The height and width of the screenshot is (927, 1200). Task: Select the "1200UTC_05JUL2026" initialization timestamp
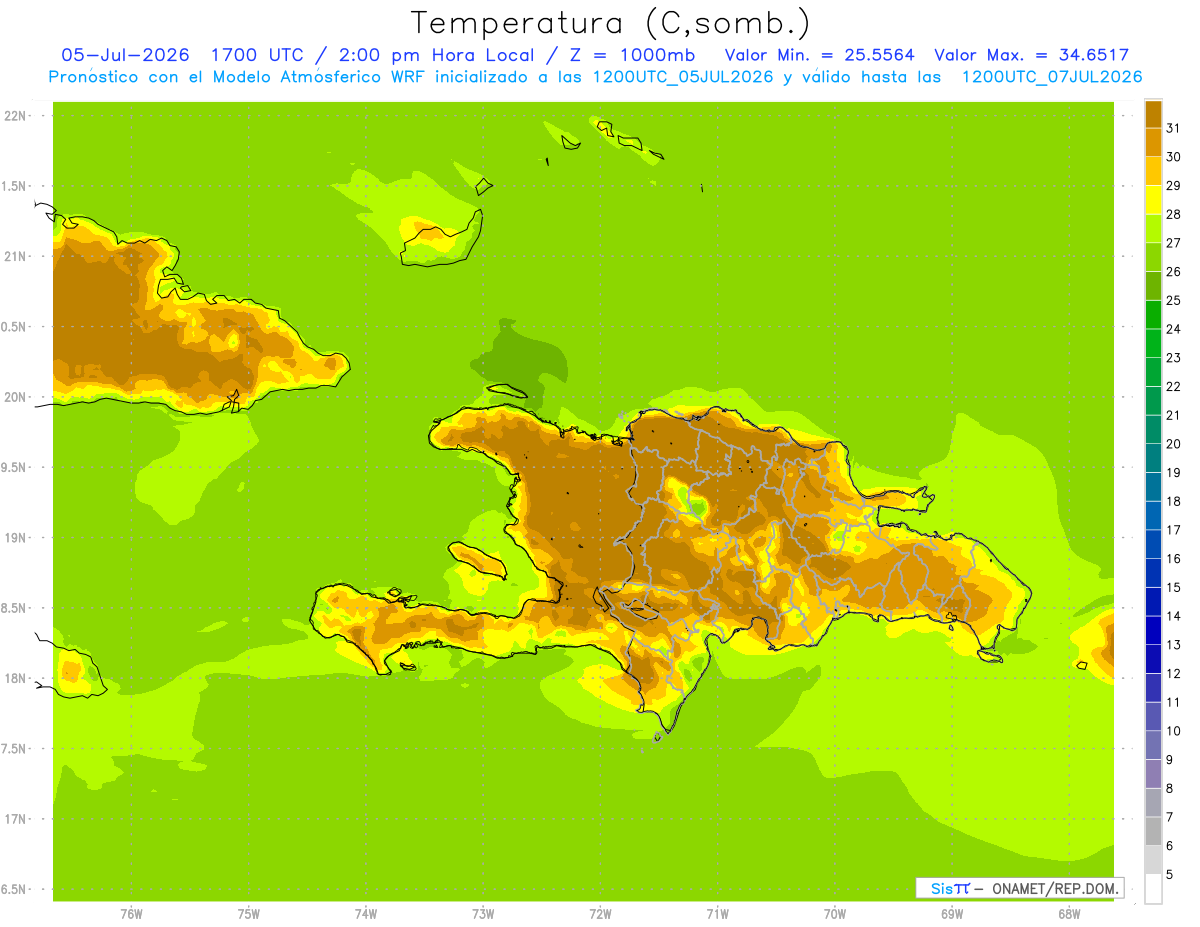pos(682,77)
